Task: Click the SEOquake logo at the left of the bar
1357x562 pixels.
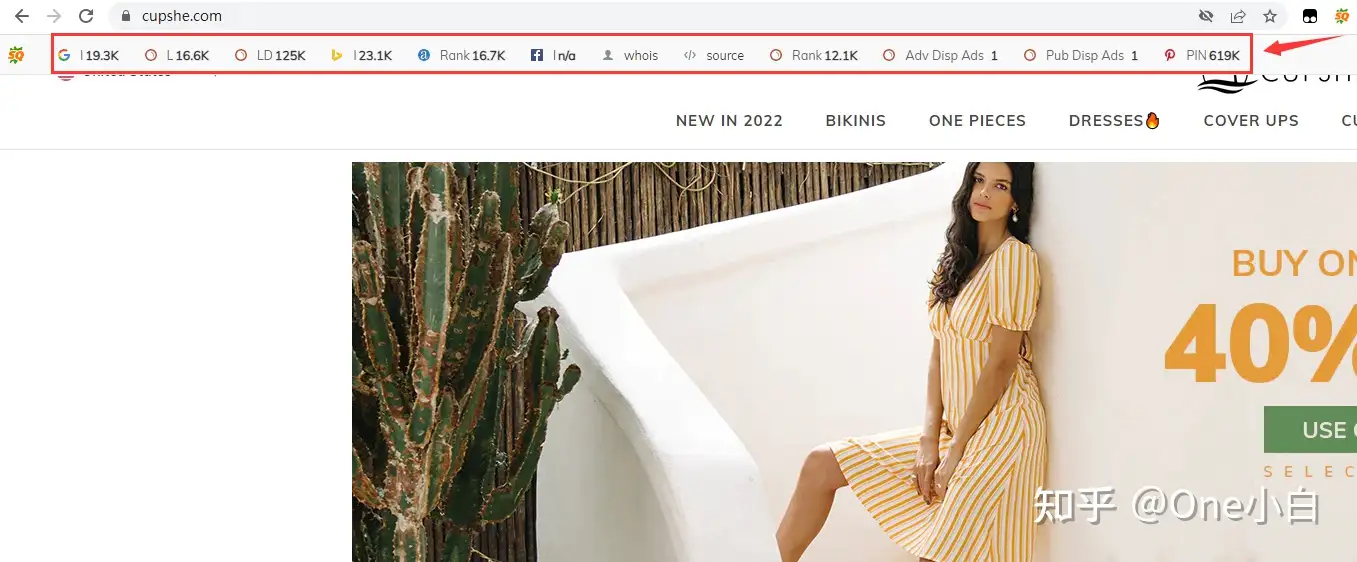Action: point(16,55)
